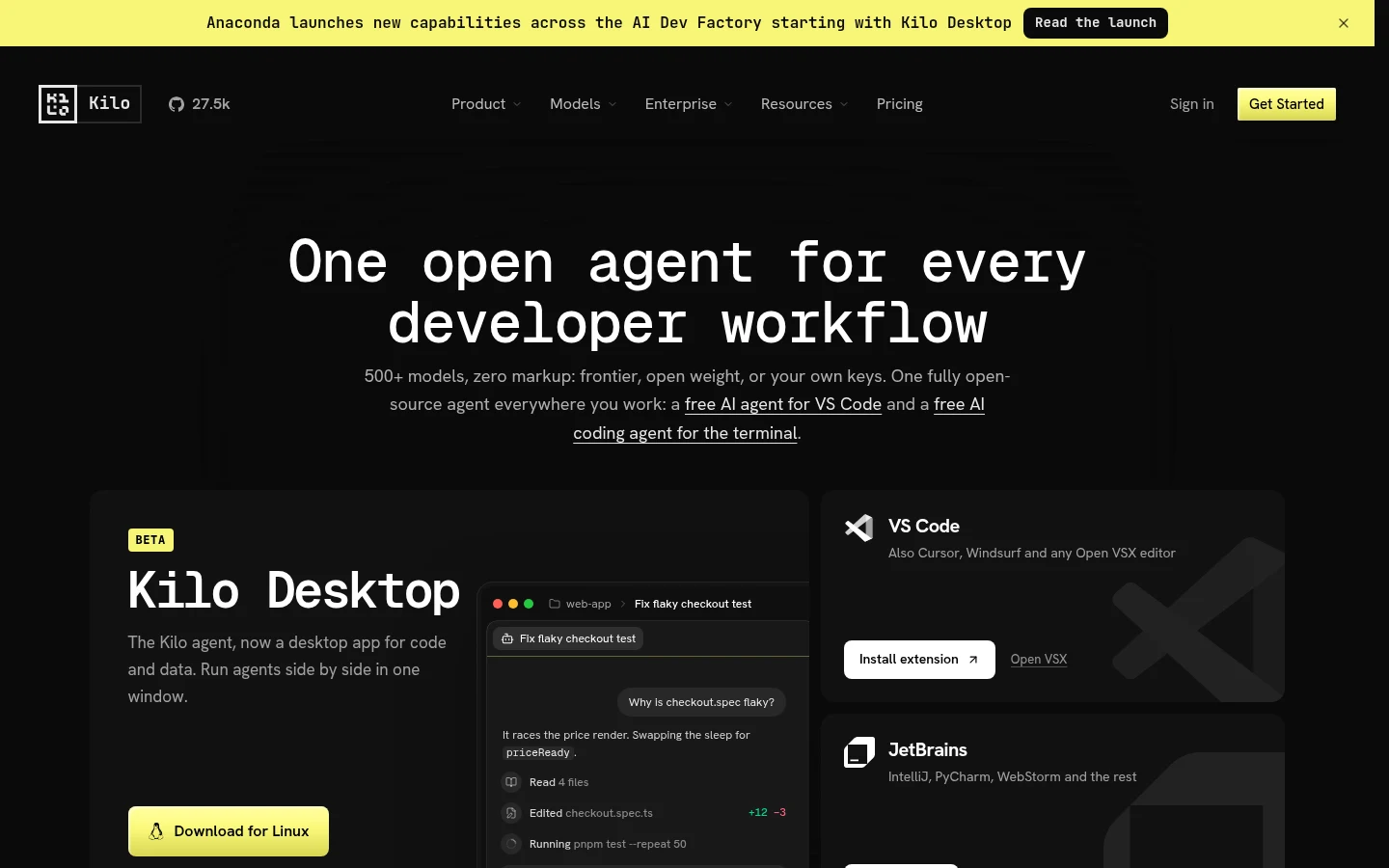Click the green window dot in mockup
1389x868 pixels.
(x=529, y=604)
